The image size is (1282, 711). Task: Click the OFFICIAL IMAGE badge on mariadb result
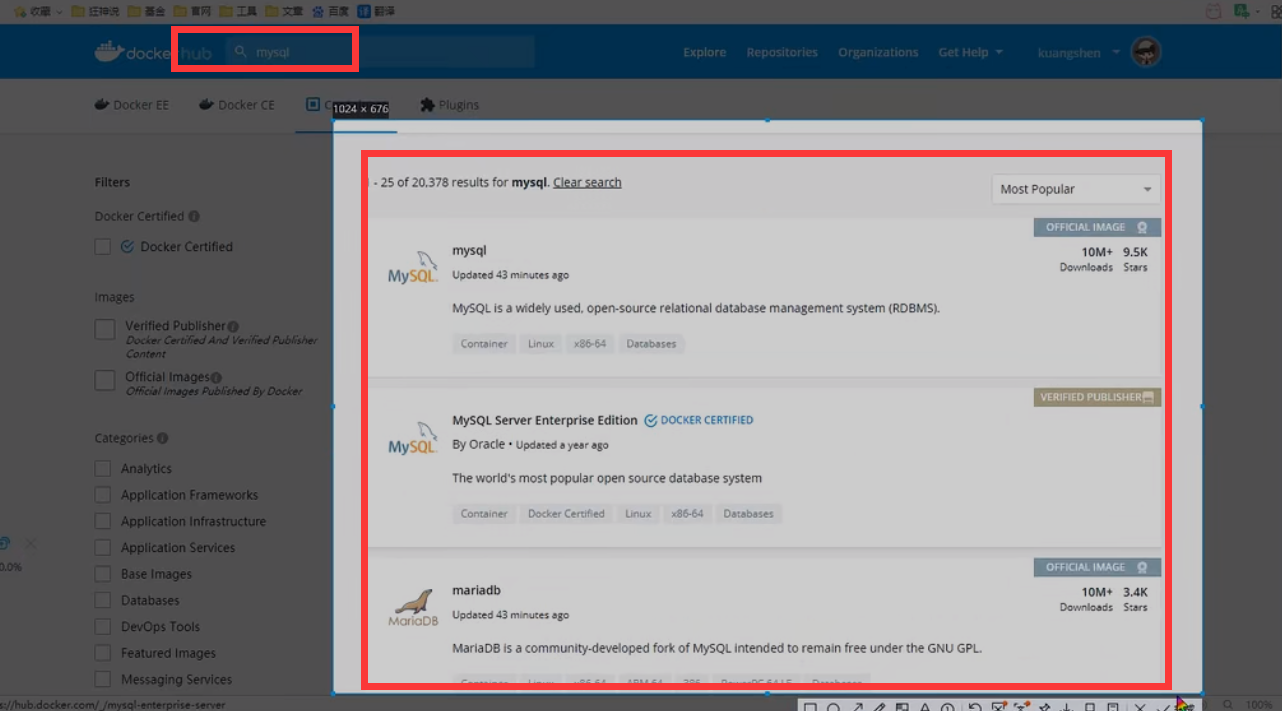click(1097, 567)
